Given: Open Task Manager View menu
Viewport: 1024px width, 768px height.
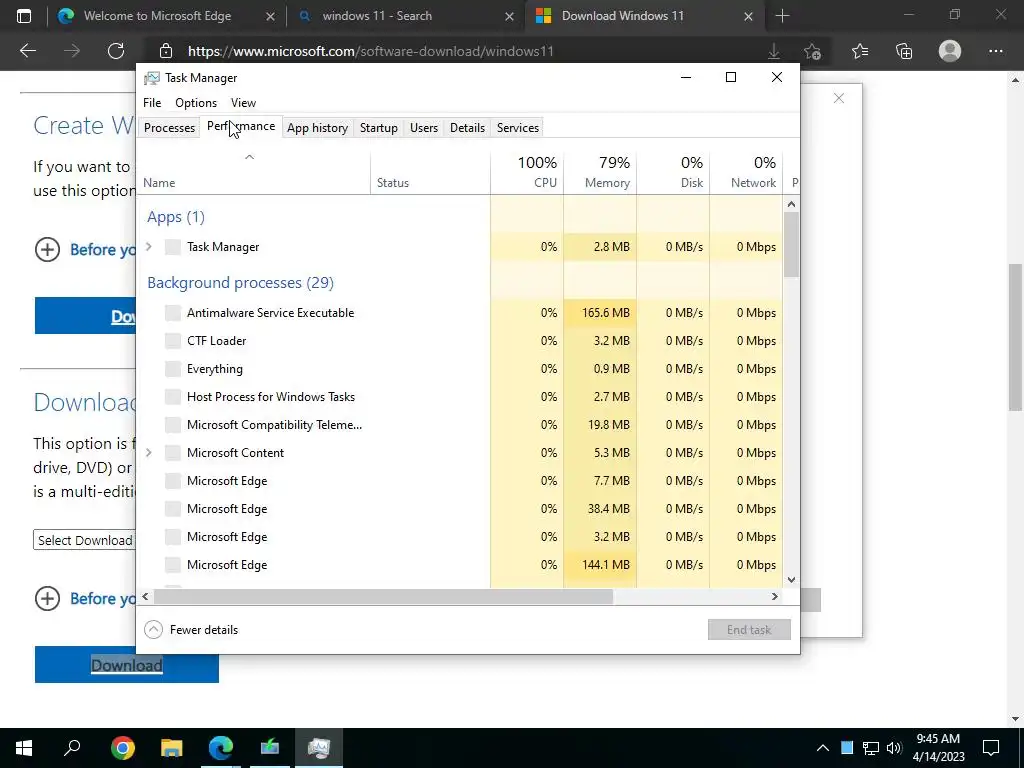Looking at the screenshot, I should [243, 103].
